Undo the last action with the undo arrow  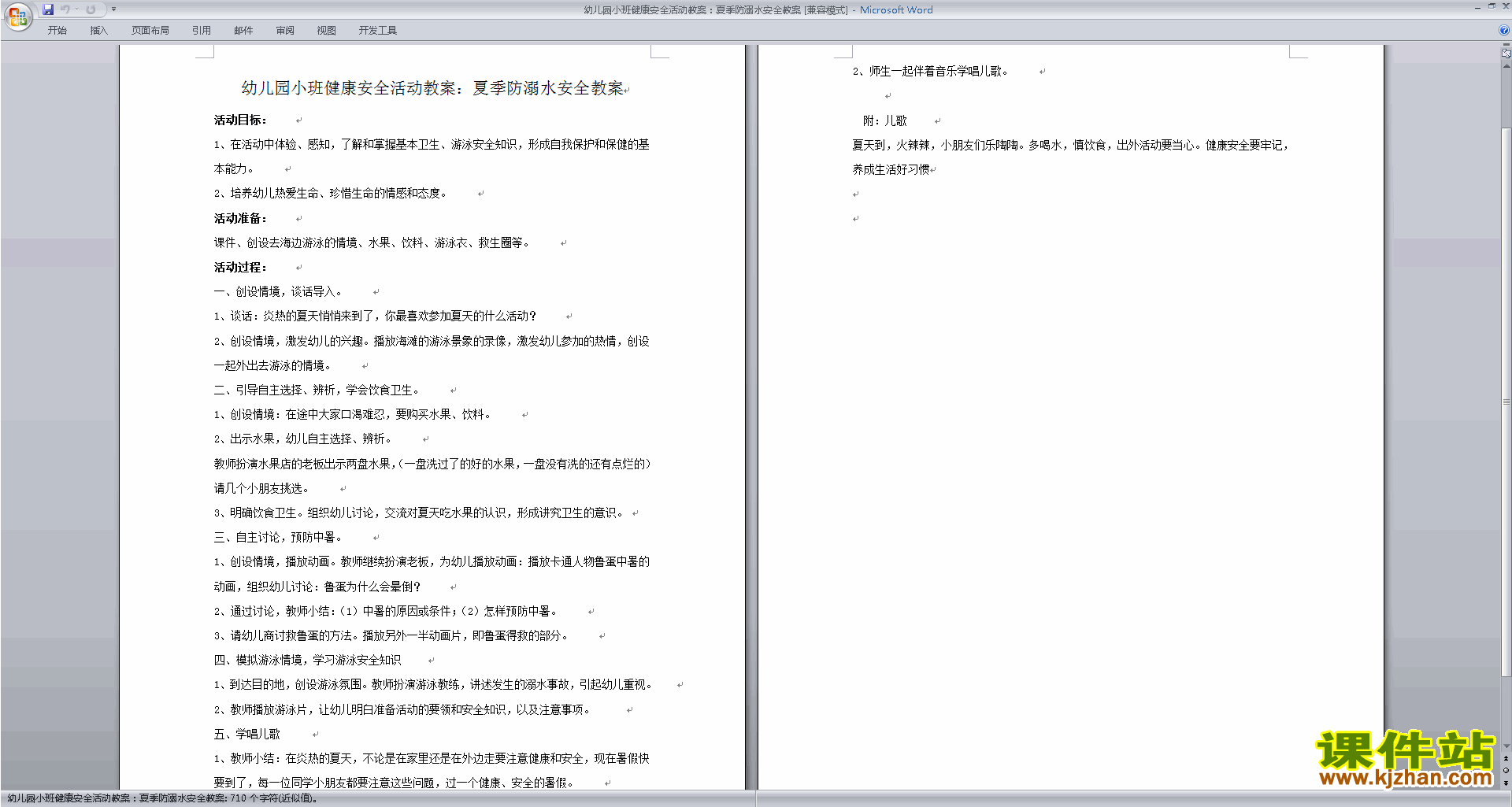point(66,9)
